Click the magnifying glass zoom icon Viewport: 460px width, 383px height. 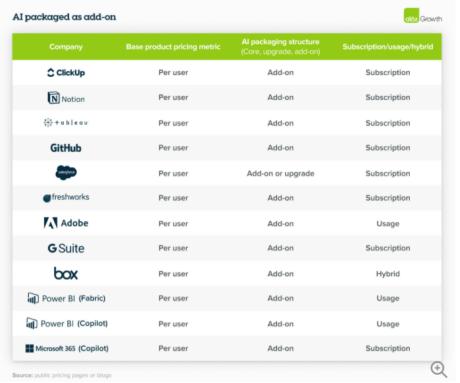click(x=439, y=369)
